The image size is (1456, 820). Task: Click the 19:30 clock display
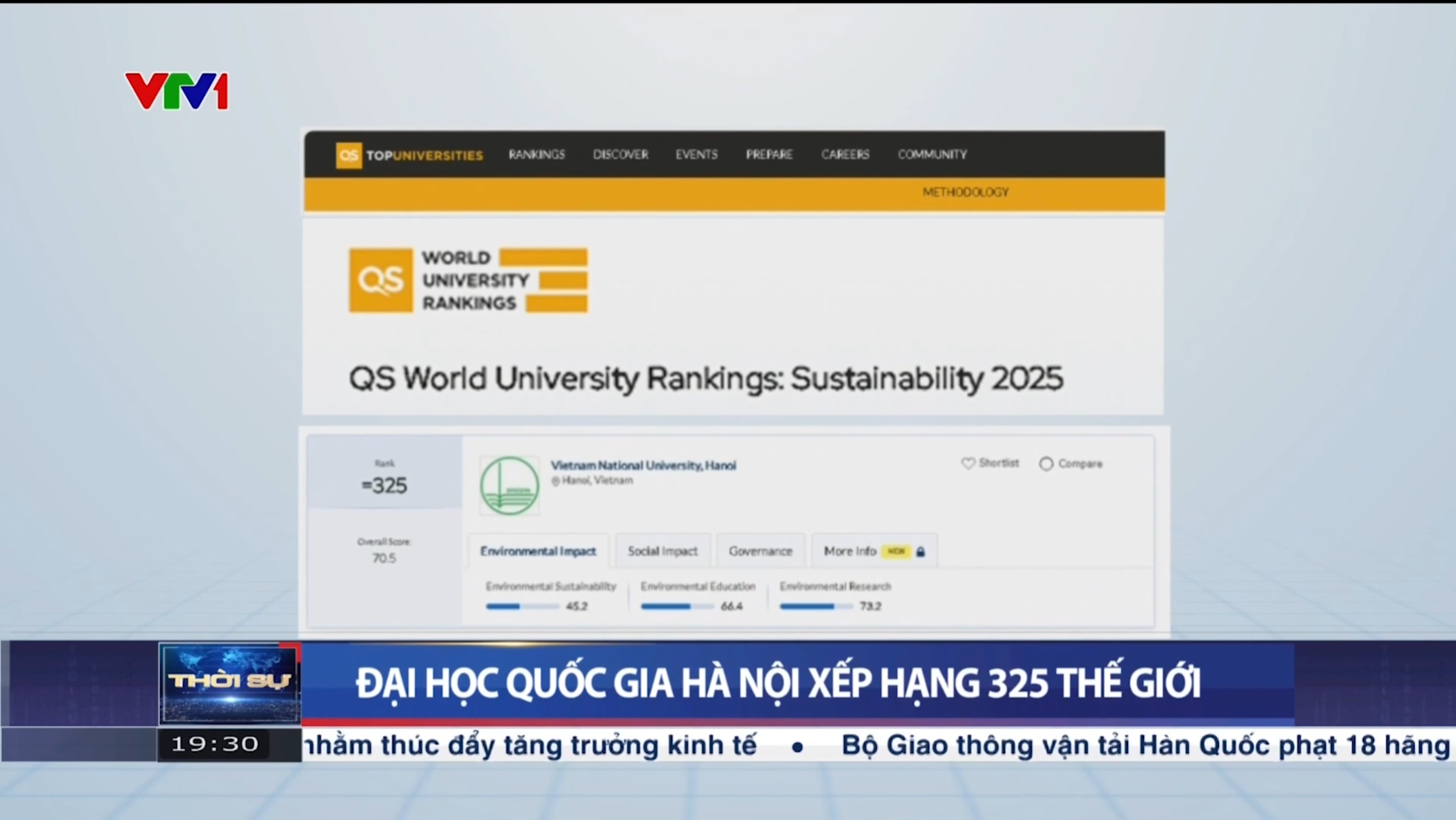[x=215, y=744]
